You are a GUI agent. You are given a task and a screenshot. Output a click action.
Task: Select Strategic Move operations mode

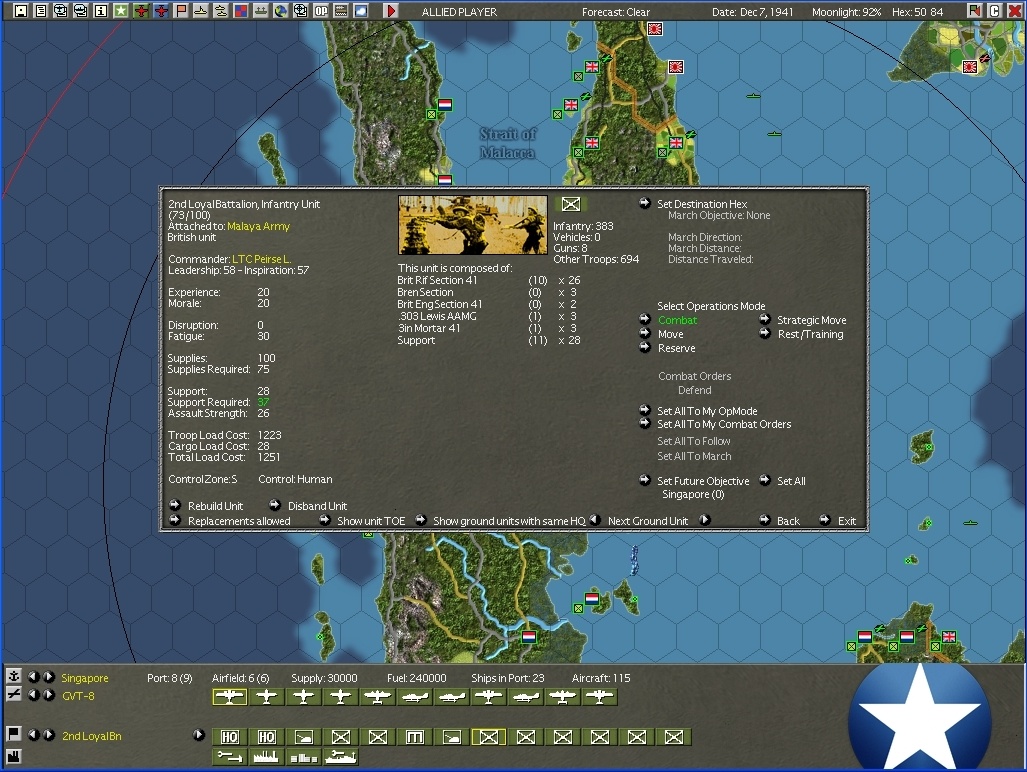click(x=811, y=320)
